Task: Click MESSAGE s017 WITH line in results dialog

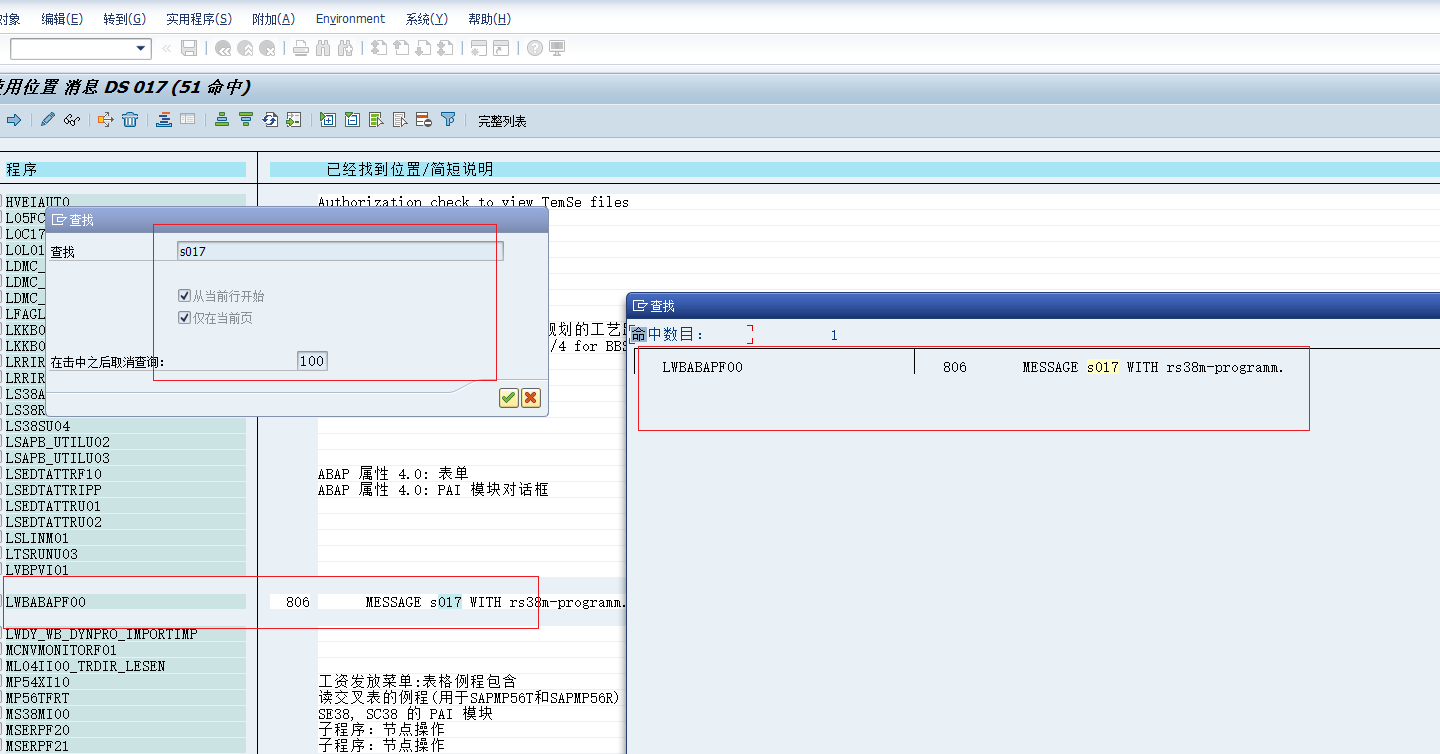Action: click(1152, 367)
